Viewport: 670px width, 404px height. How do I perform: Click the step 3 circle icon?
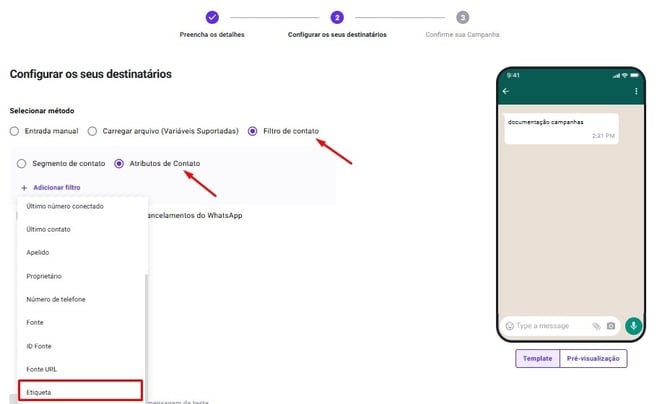coord(462,18)
